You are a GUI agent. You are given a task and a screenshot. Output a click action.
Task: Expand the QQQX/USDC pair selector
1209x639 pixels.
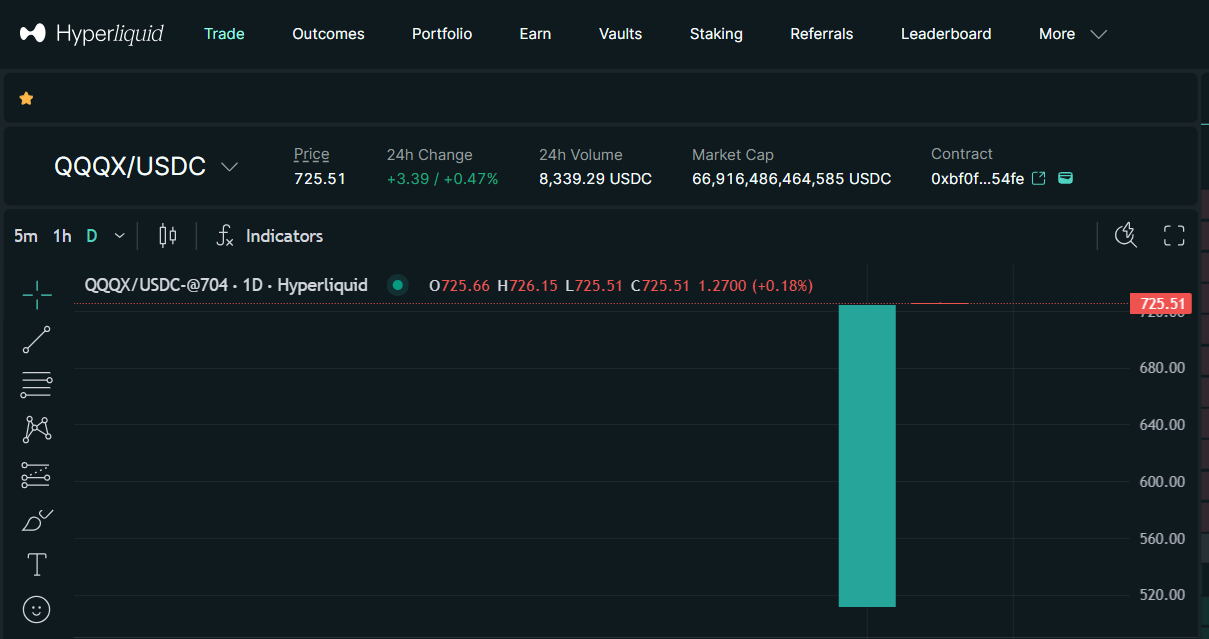pos(229,167)
